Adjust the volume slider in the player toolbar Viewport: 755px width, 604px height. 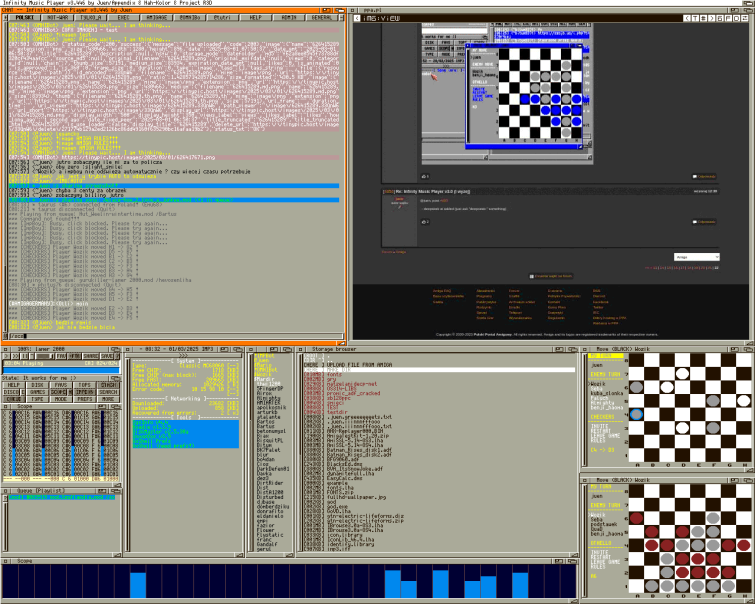point(45,356)
